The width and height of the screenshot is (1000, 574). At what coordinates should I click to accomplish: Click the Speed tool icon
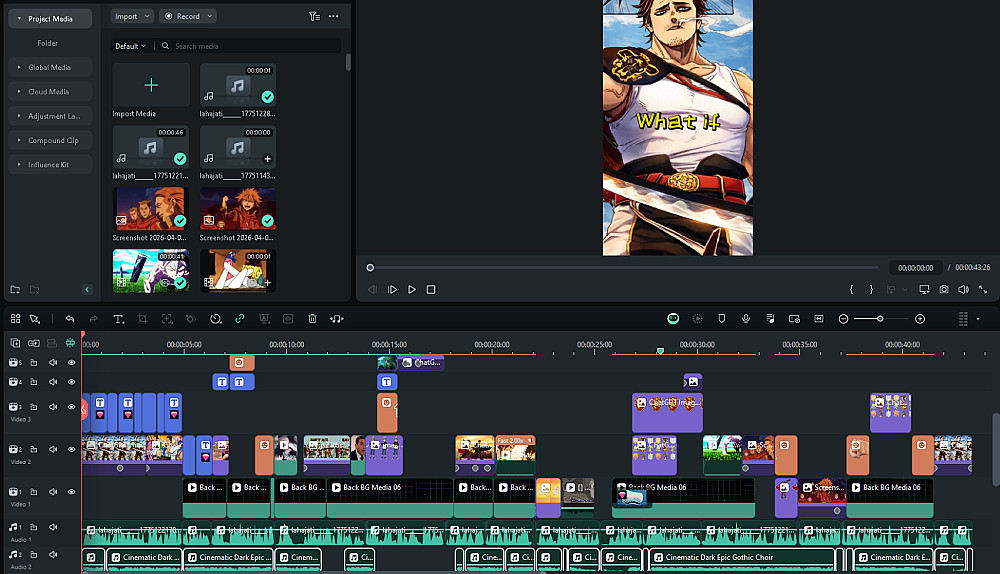pos(215,319)
